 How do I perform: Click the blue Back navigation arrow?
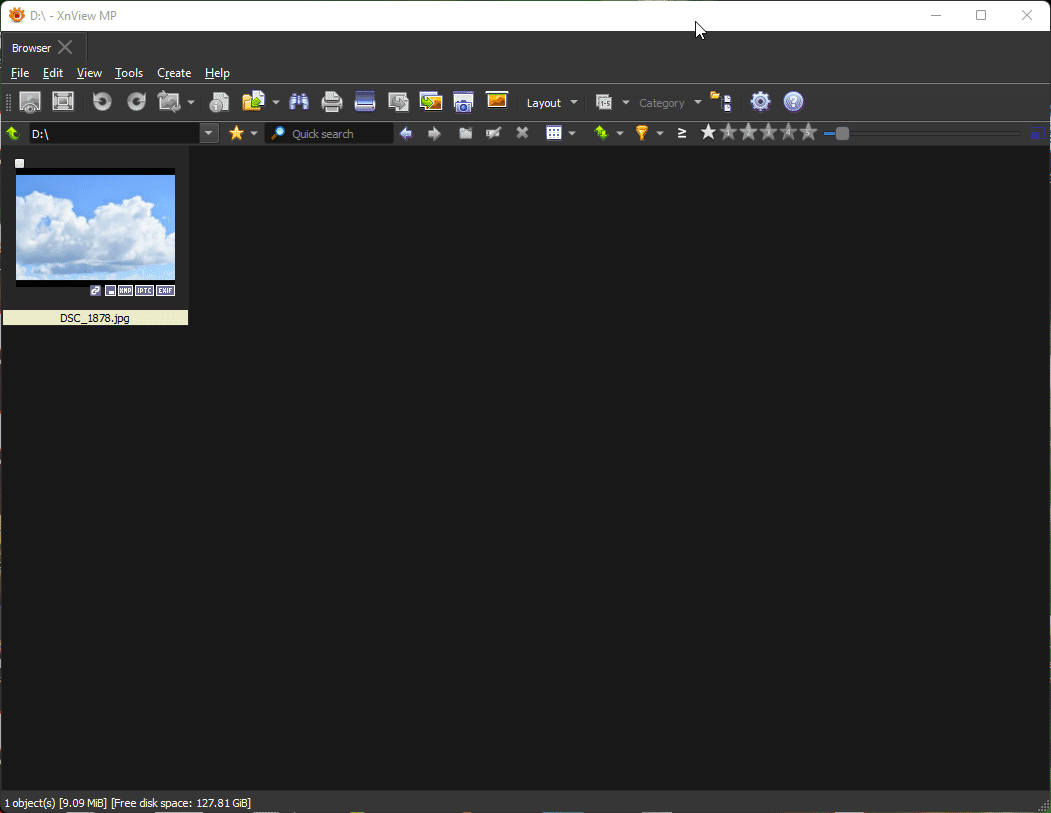(x=406, y=133)
